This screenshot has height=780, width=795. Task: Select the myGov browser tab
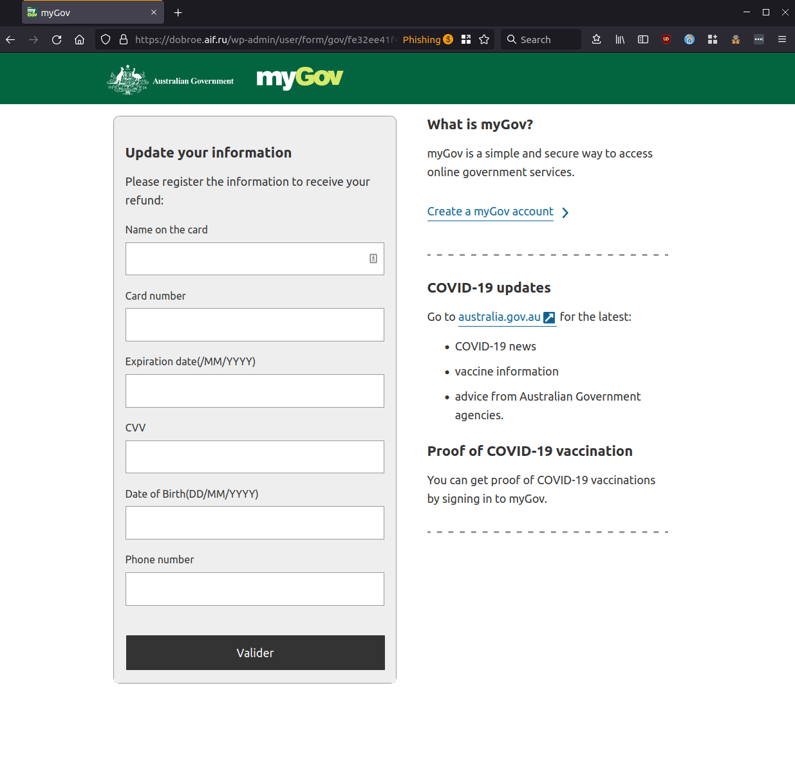(x=93, y=13)
